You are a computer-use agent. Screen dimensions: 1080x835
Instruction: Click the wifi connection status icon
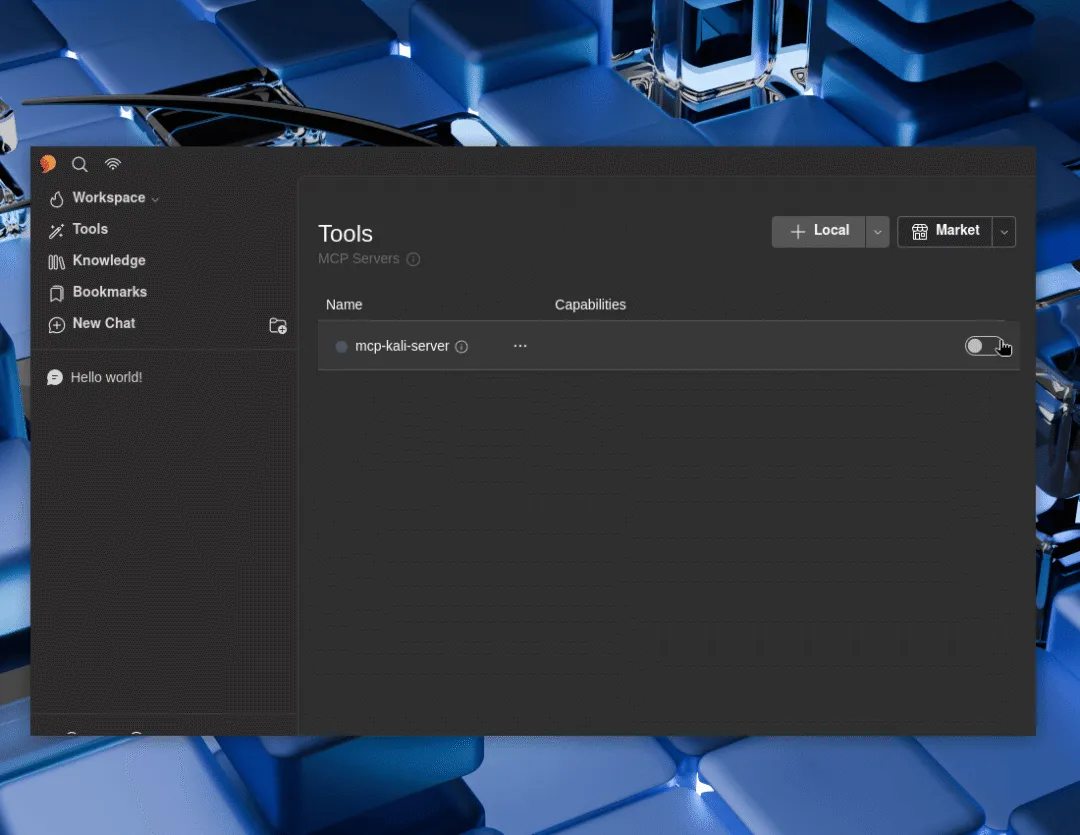113,164
